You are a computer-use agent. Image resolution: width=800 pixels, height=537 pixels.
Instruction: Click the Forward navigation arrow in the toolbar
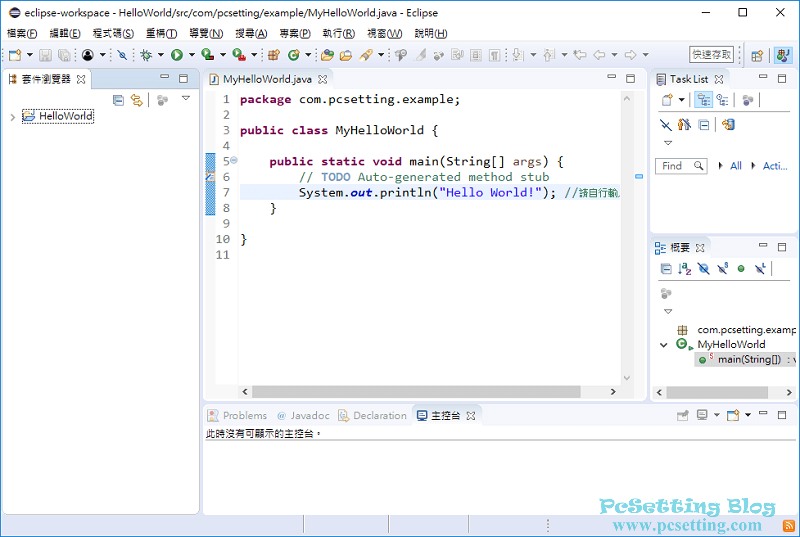click(631, 55)
